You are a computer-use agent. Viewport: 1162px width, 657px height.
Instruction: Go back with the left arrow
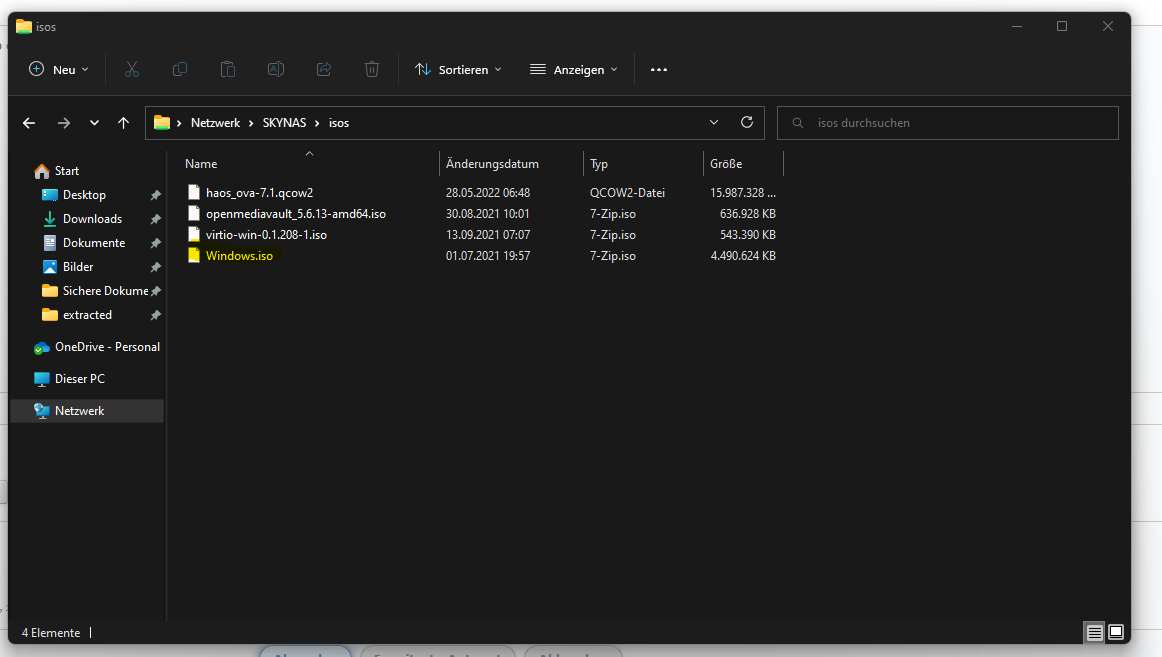29,123
